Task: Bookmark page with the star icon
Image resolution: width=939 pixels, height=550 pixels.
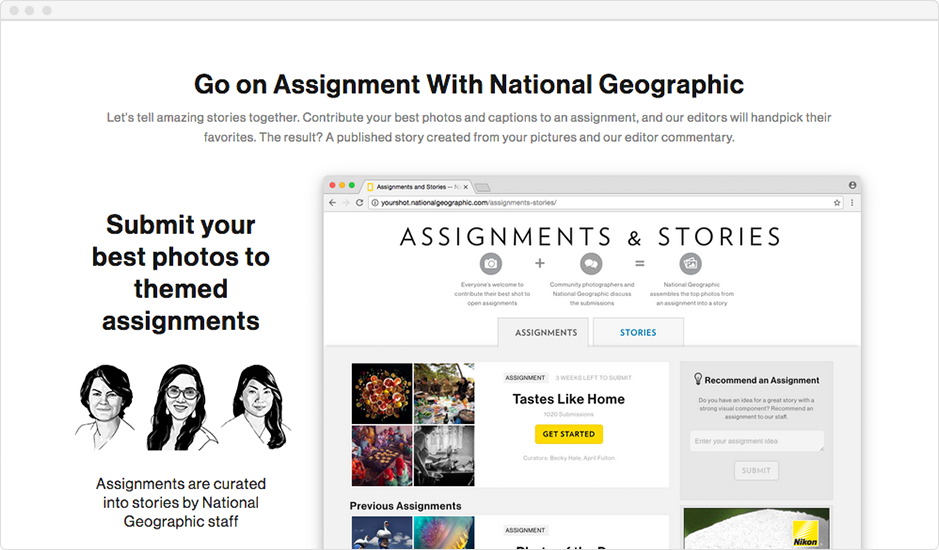Action: 837,203
